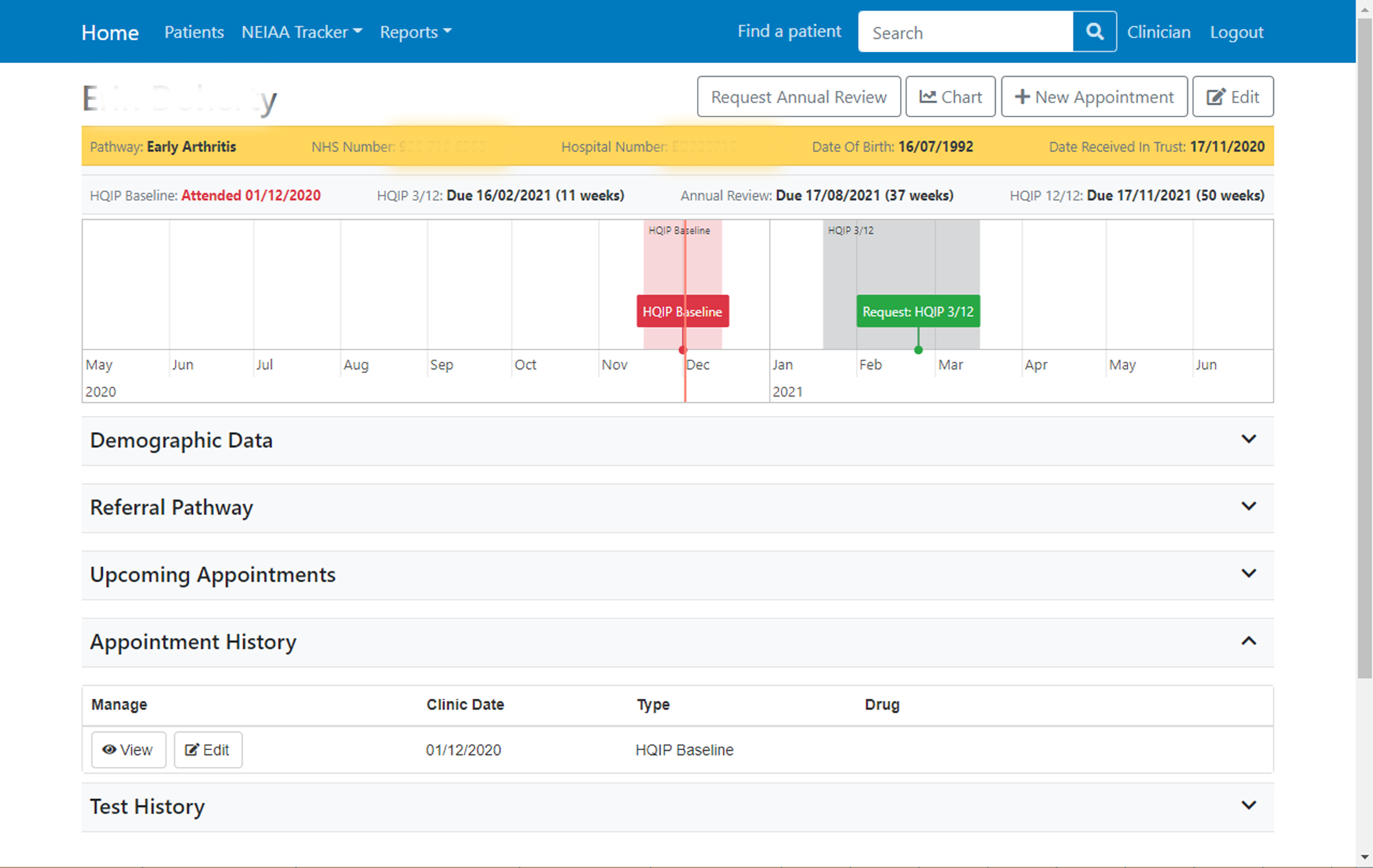Go to Home in navbar
Viewport: 1373px width, 868px height.
pos(110,32)
